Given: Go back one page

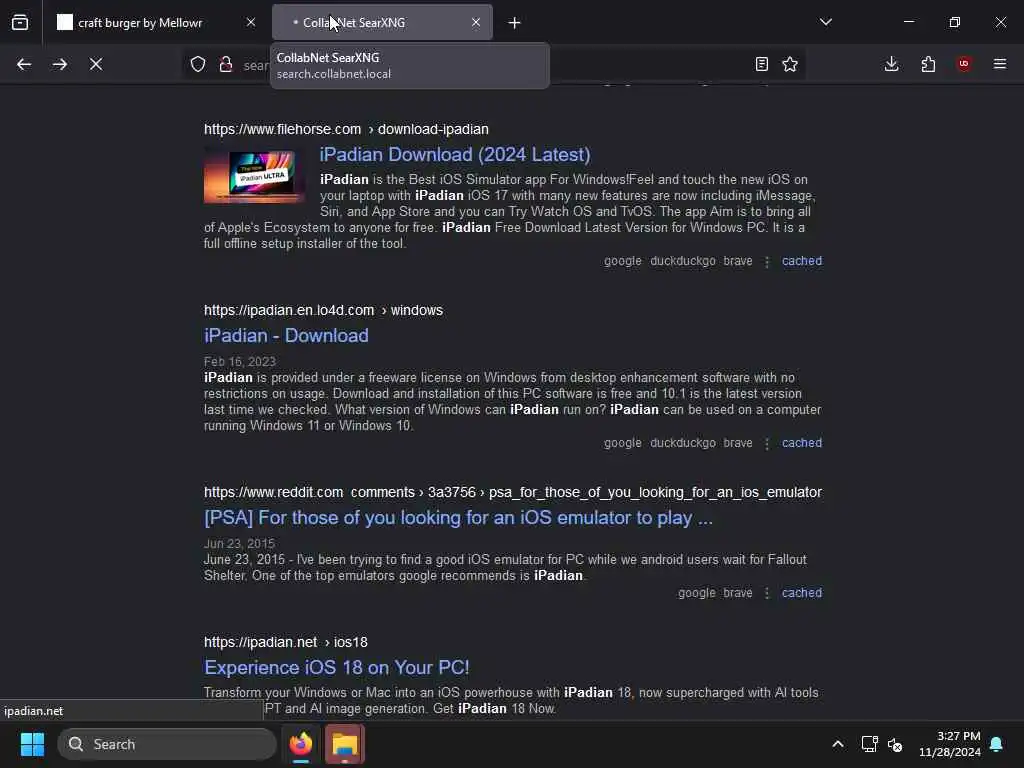Looking at the screenshot, I should coord(24,64).
